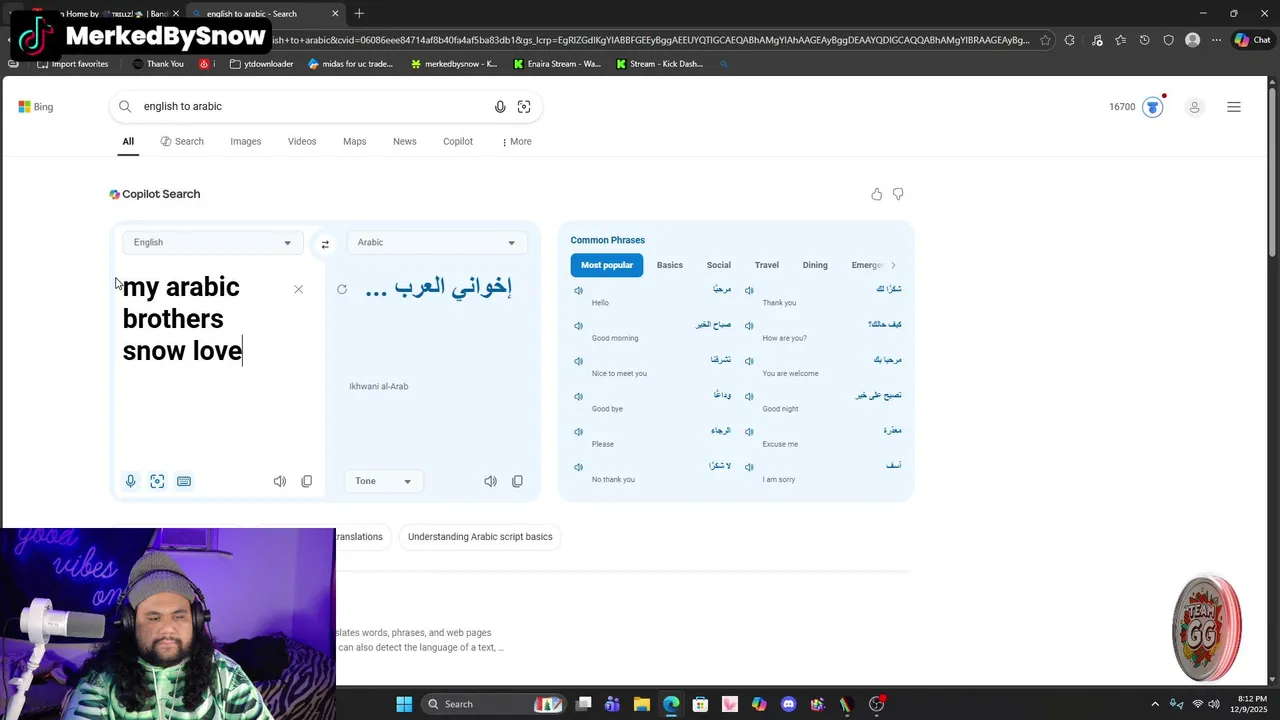Open the target language Arabic dropdown
This screenshot has width=1280, height=720.
point(436,242)
